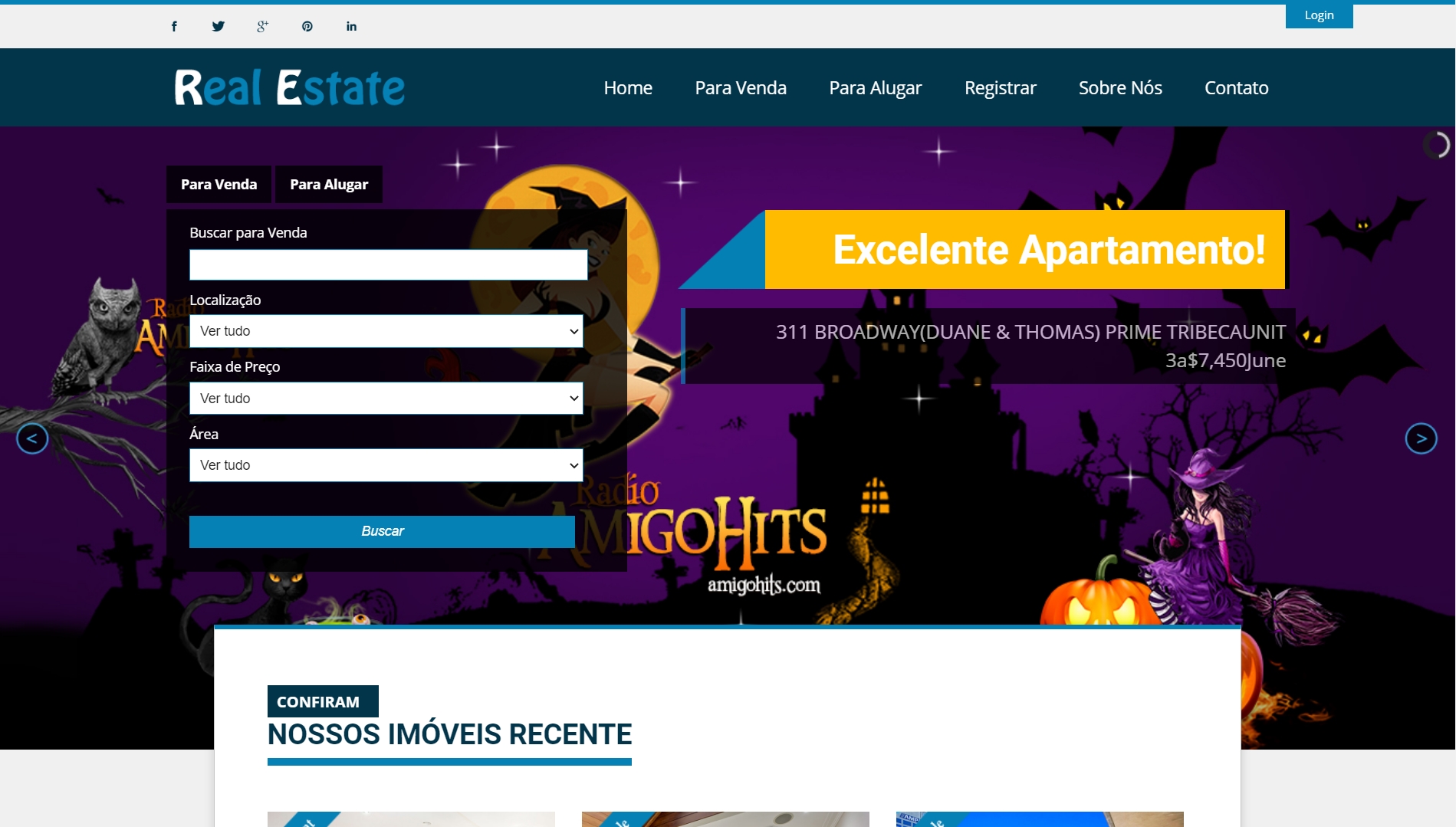This screenshot has width=1456, height=827.
Task: Click the Login button
Action: pos(1319,15)
